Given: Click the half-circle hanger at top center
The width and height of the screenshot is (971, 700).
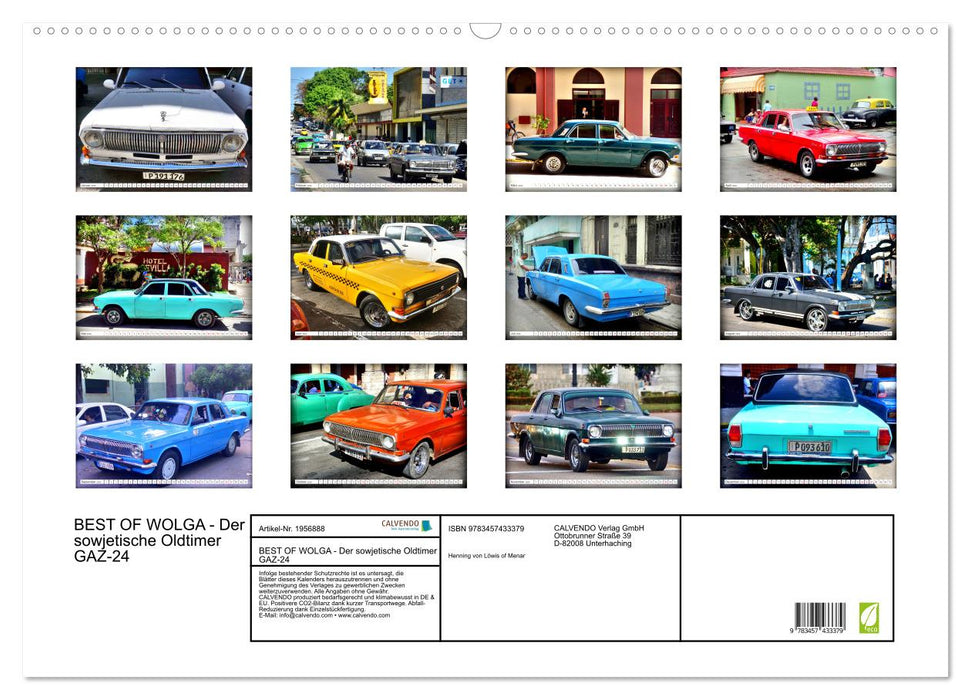Looking at the screenshot, I should pyautogui.click(x=485, y=30).
